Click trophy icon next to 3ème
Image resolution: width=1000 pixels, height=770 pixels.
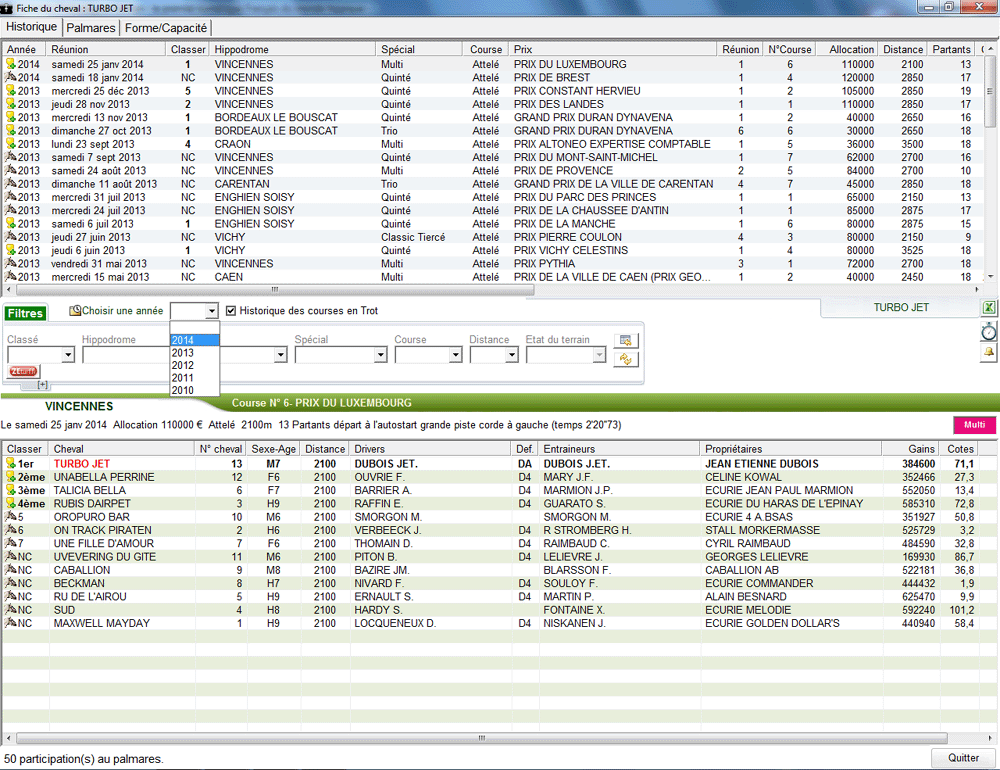[x=10, y=490]
